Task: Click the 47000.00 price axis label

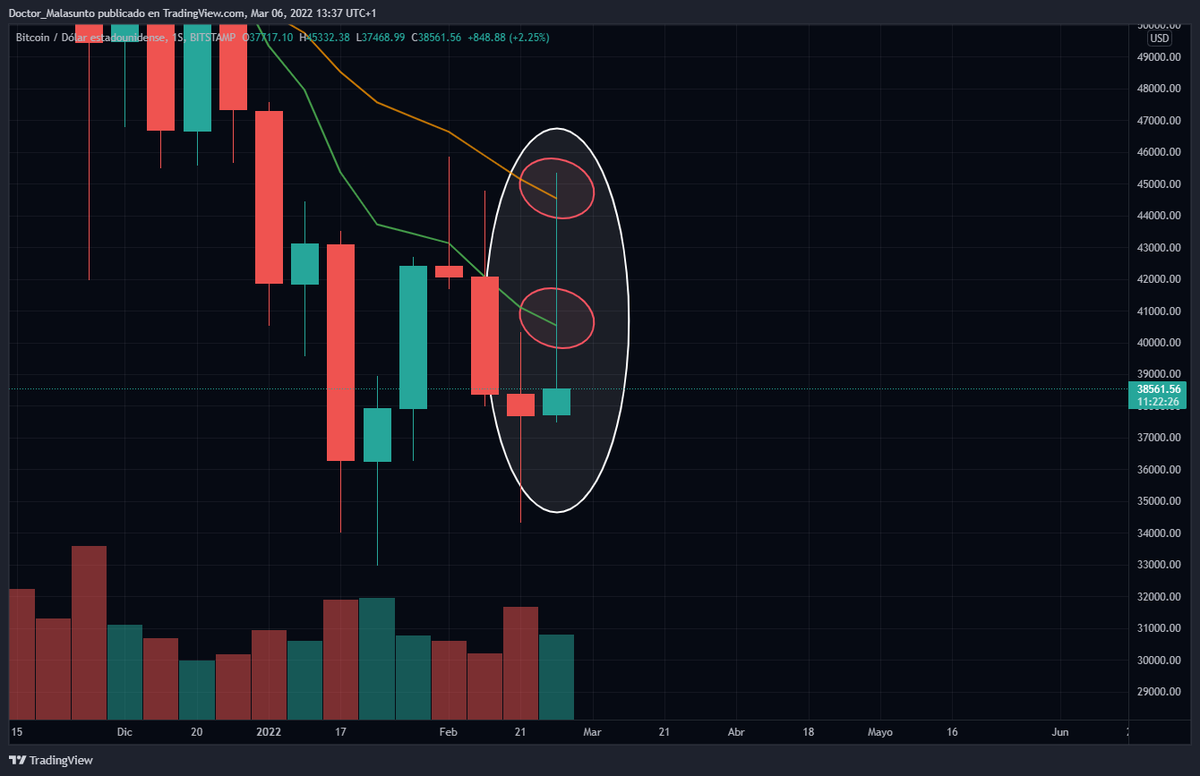Action: (x=1159, y=121)
